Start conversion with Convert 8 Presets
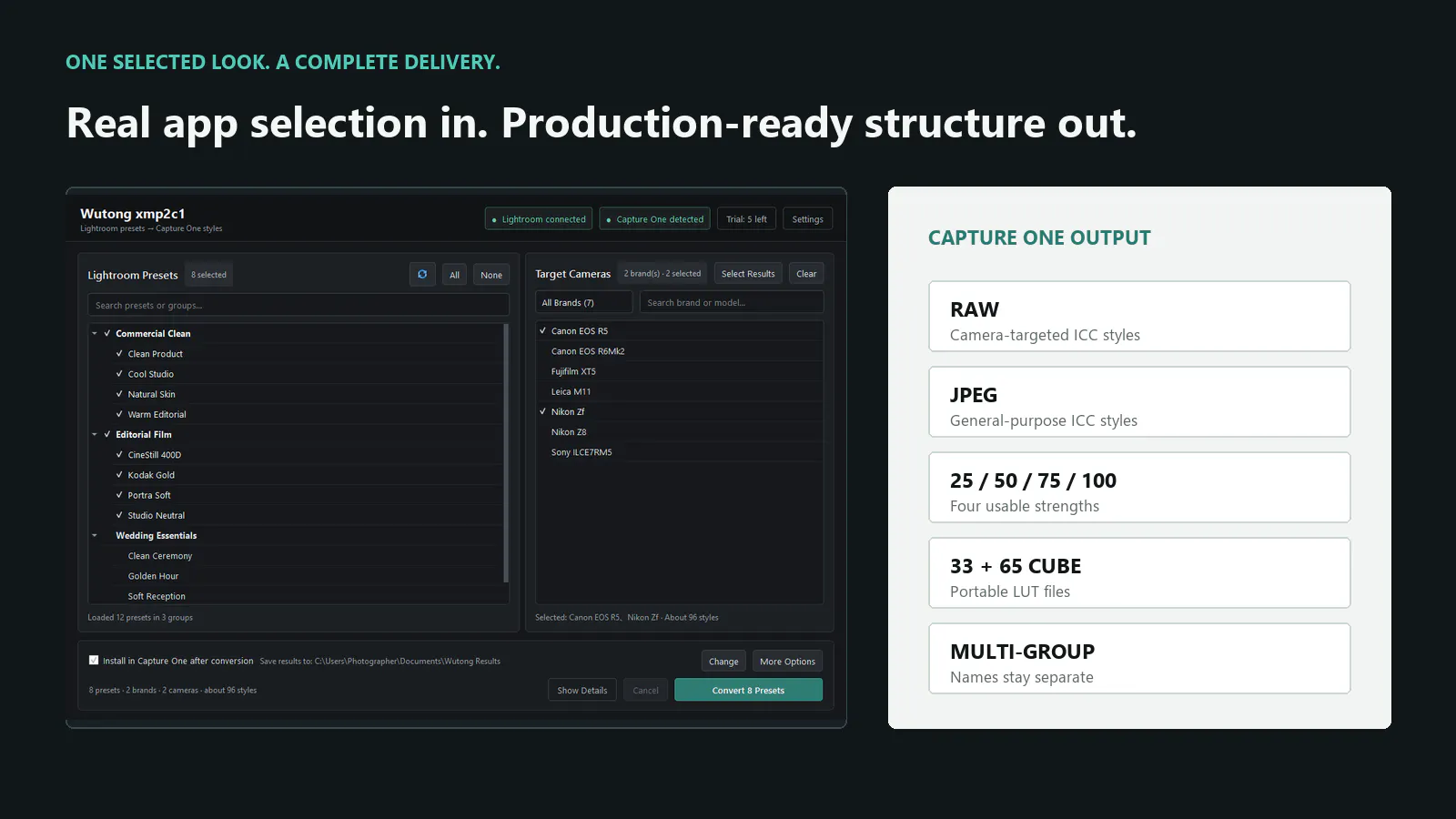Image resolution: width=1456 pixels, height=819 pixels. point(748,690)
